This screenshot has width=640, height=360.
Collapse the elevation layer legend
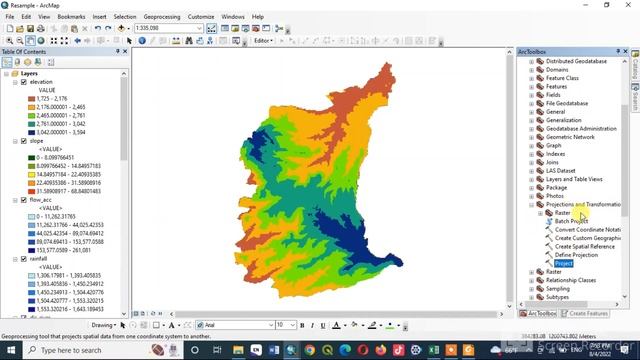pos(15,82)
